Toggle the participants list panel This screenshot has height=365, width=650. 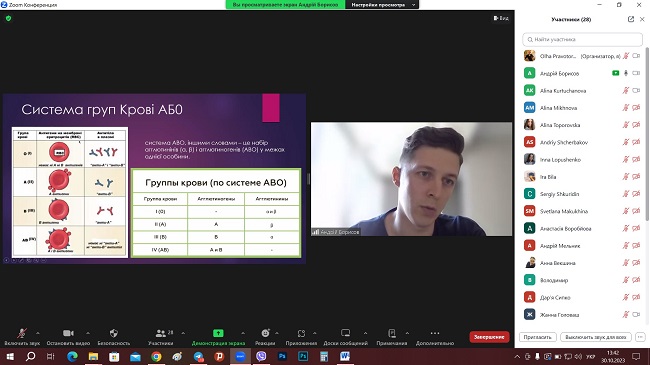point(160,333)
